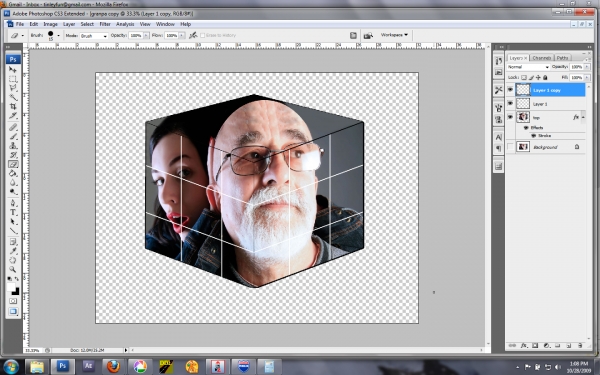Screen dimensions: 600x375
Task: Select the Line tool
Action: (13, 231)
